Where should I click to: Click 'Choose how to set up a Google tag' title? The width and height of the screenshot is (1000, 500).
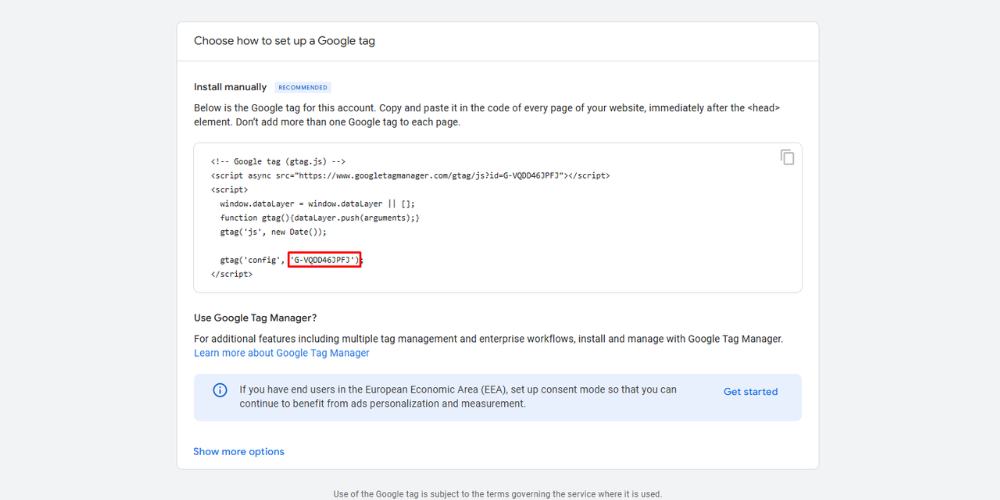coord(284,41)
